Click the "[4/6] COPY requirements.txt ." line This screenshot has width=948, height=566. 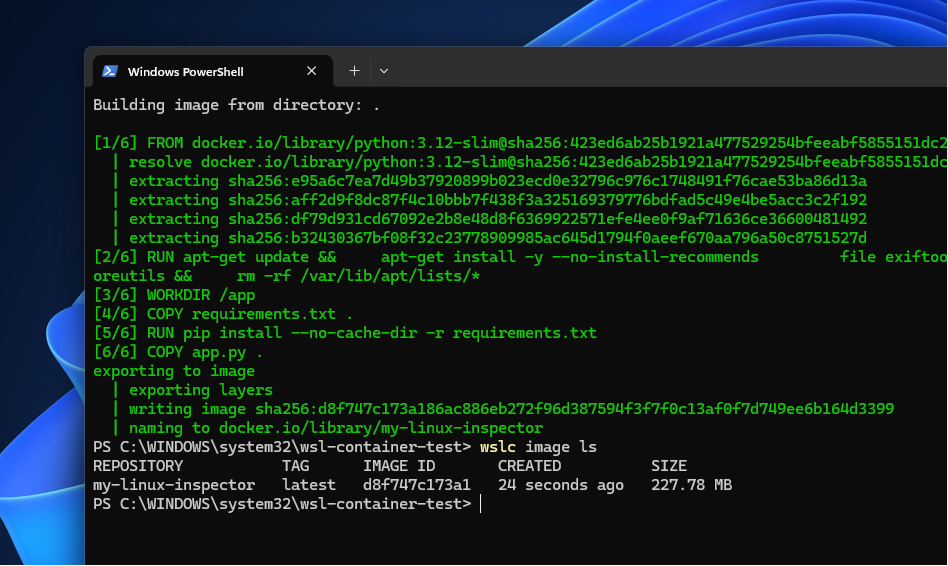tap(223, 314)
